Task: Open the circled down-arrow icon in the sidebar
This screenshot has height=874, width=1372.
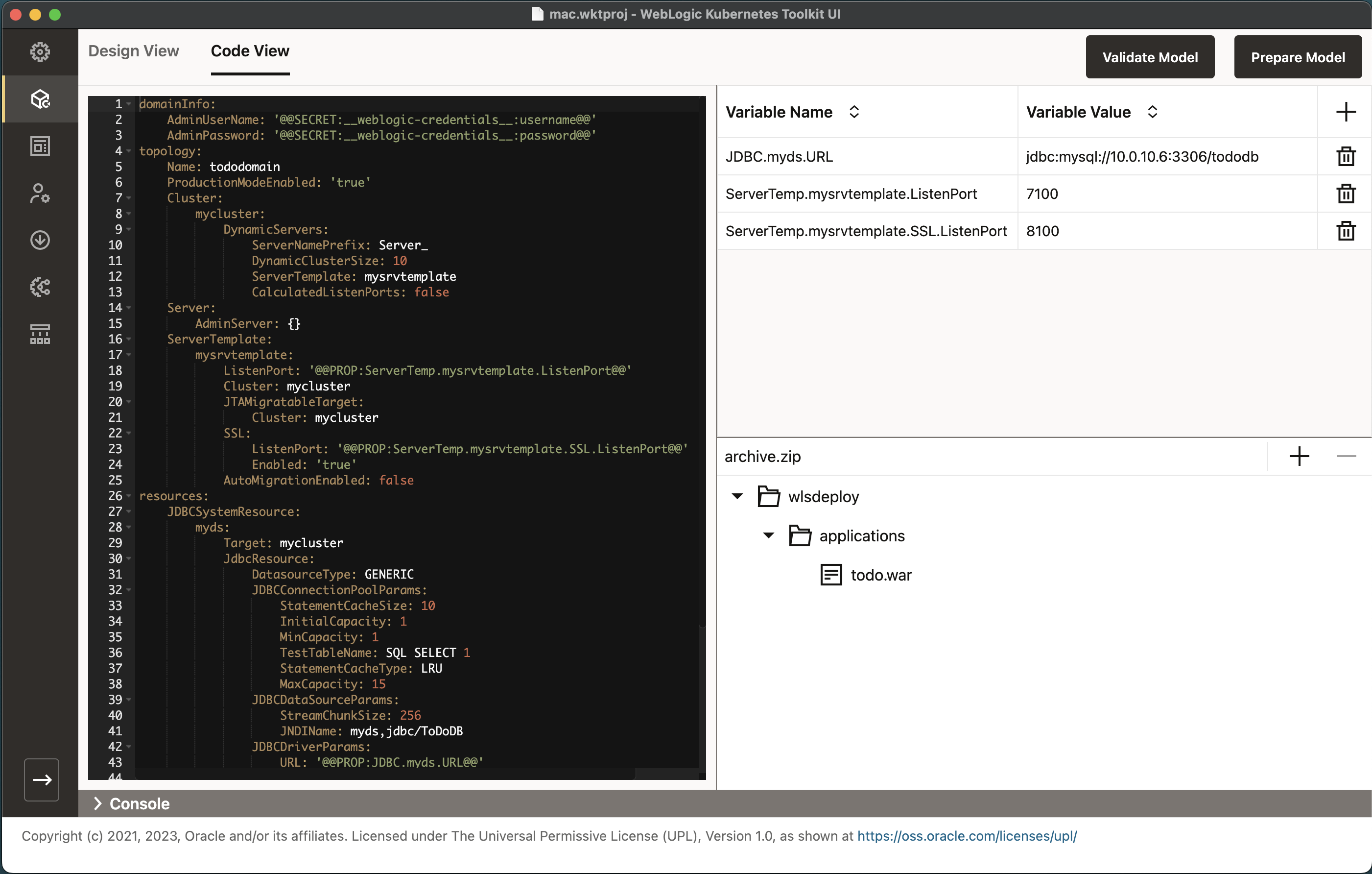Action: [x=40, y=240]
